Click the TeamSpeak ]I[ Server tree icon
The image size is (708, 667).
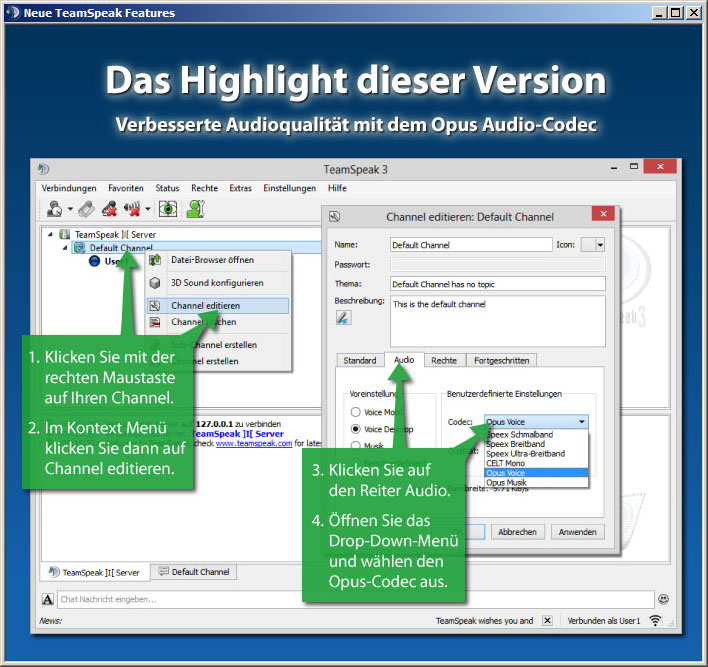tap(65, 234)
